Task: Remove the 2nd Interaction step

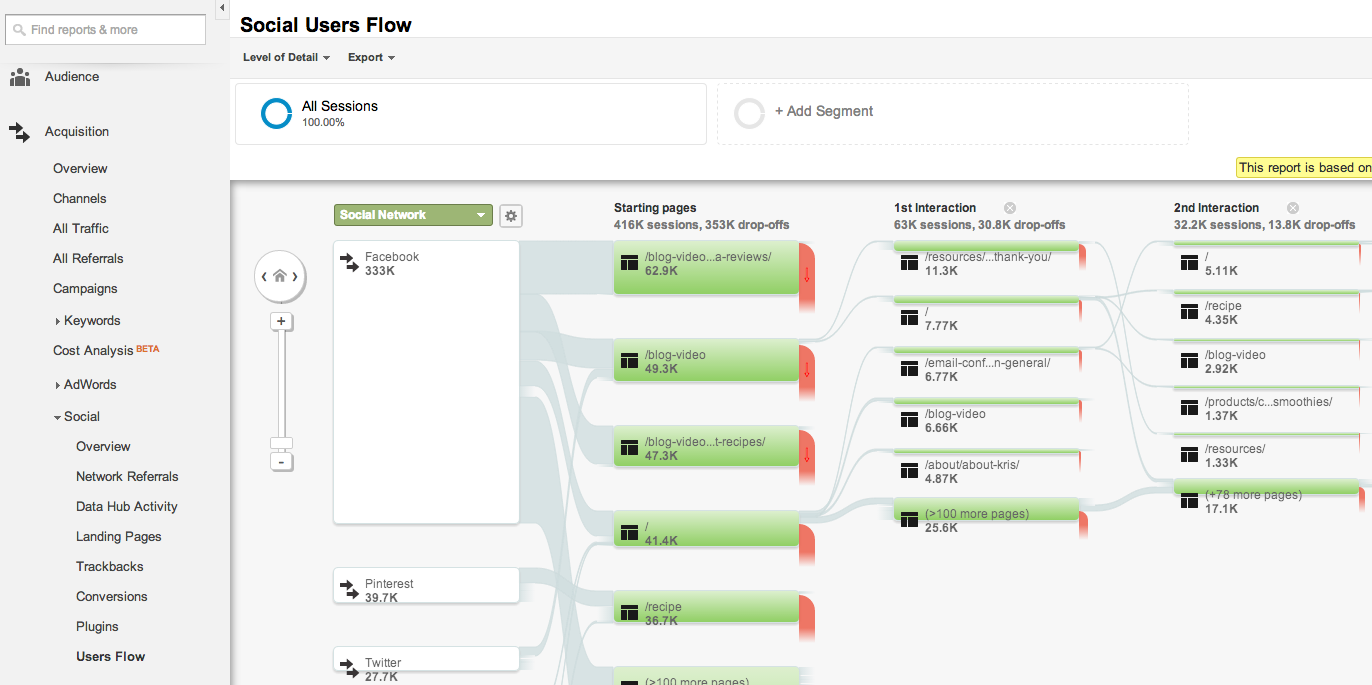Action: [x=1292, y=208]
